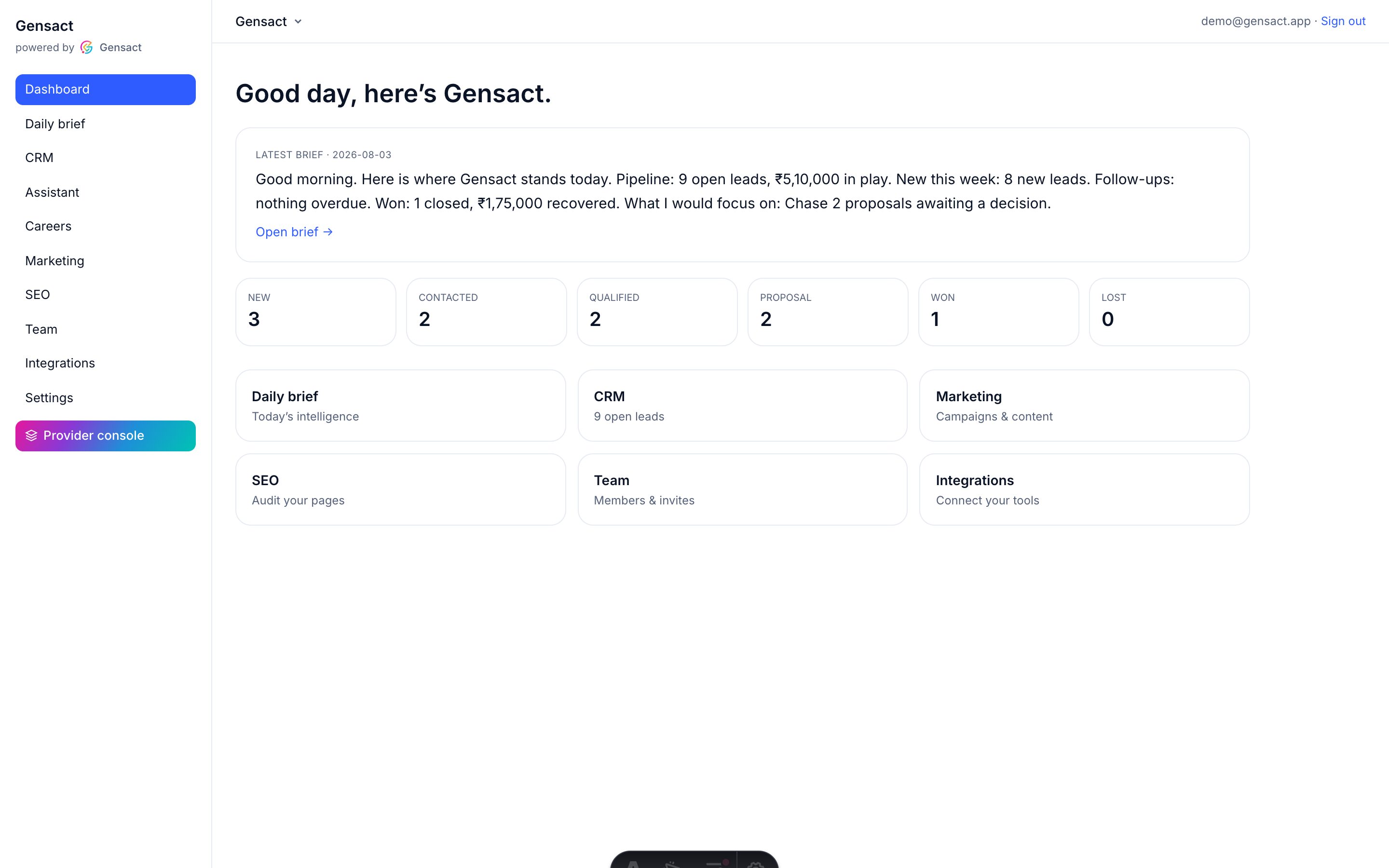
Task: Open the Marketing "Campaigns & content" card
Action: [x=1084, y=405]
